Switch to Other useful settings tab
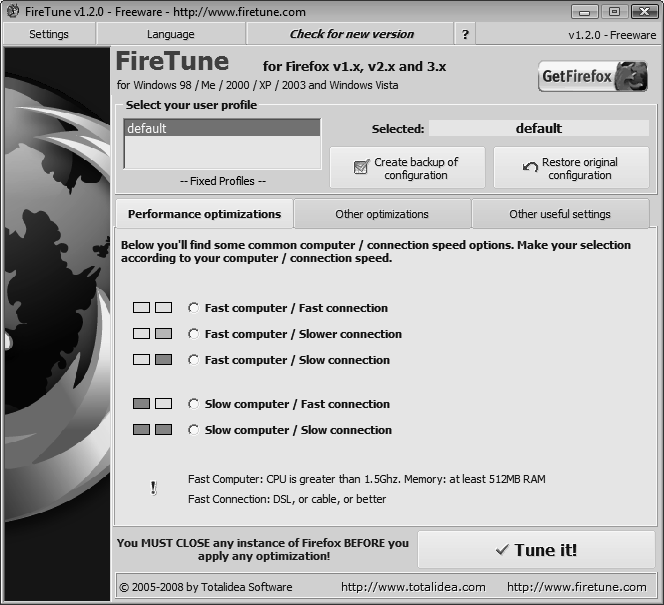The width and height of the screenshot is (664, 605). point(560,214)
